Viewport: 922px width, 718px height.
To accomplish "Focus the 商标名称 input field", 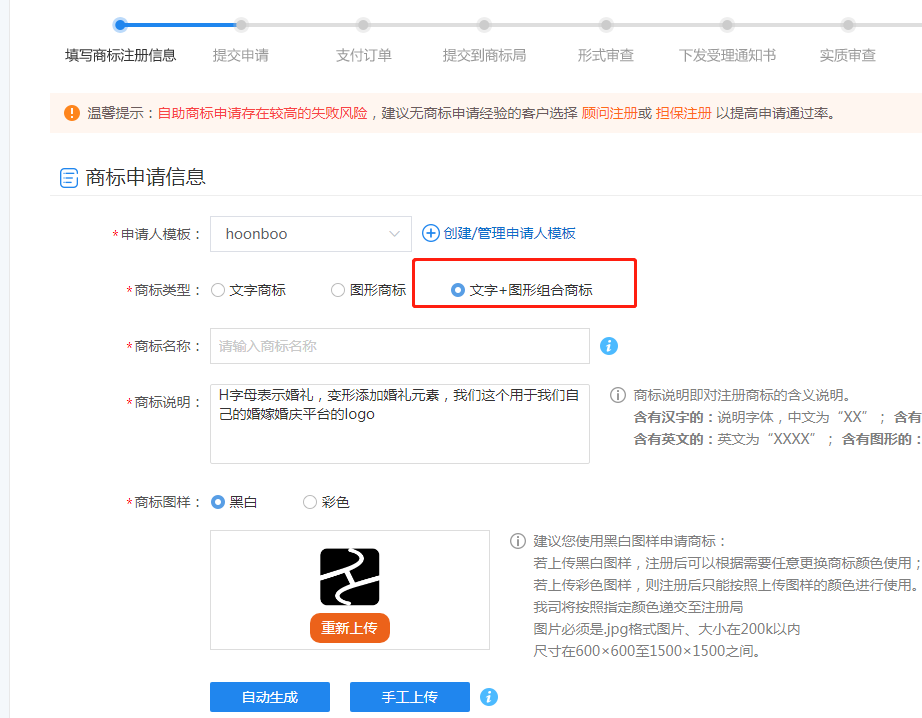I will coord(400,346).
